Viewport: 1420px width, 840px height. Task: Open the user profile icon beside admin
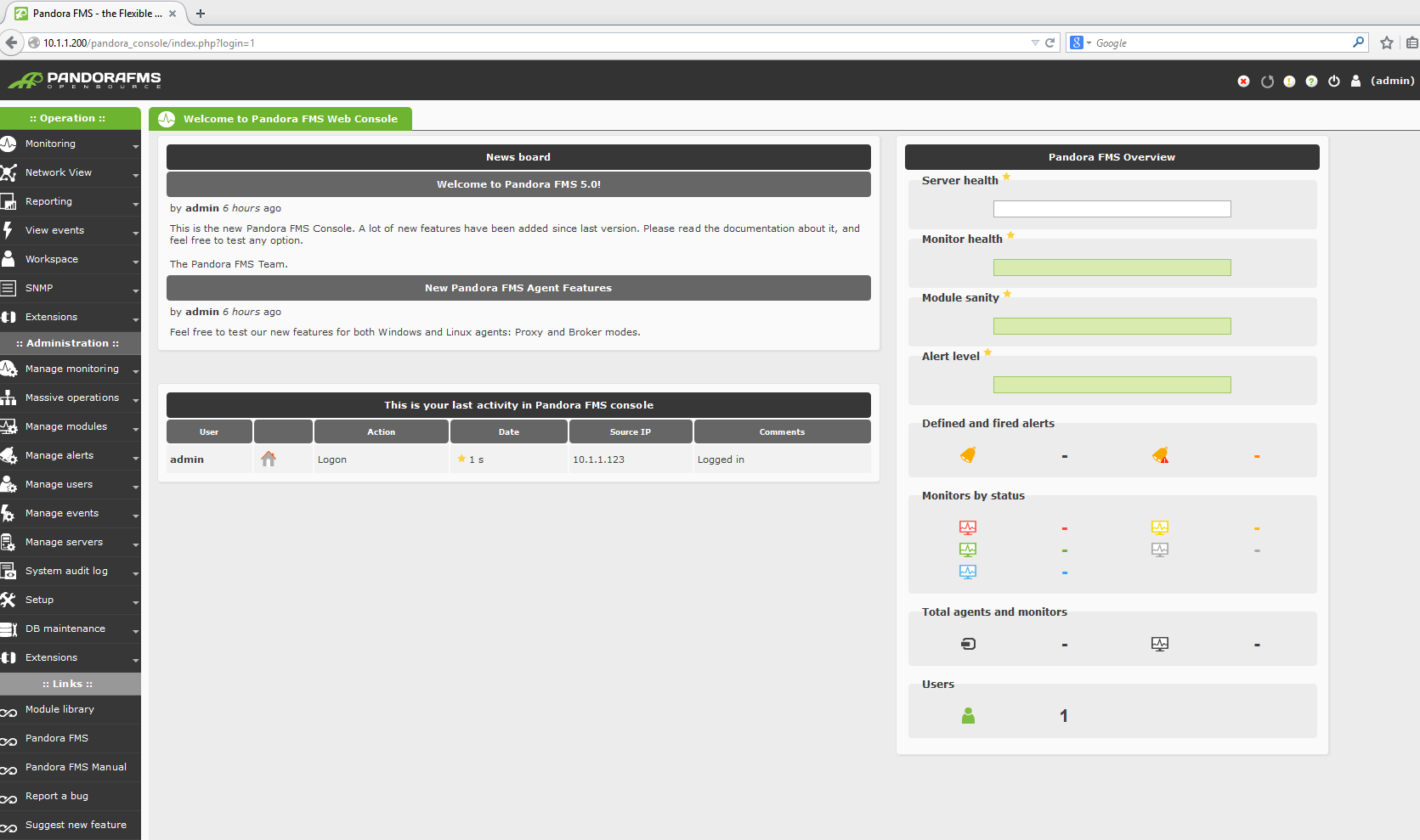tap(1356, 81)
